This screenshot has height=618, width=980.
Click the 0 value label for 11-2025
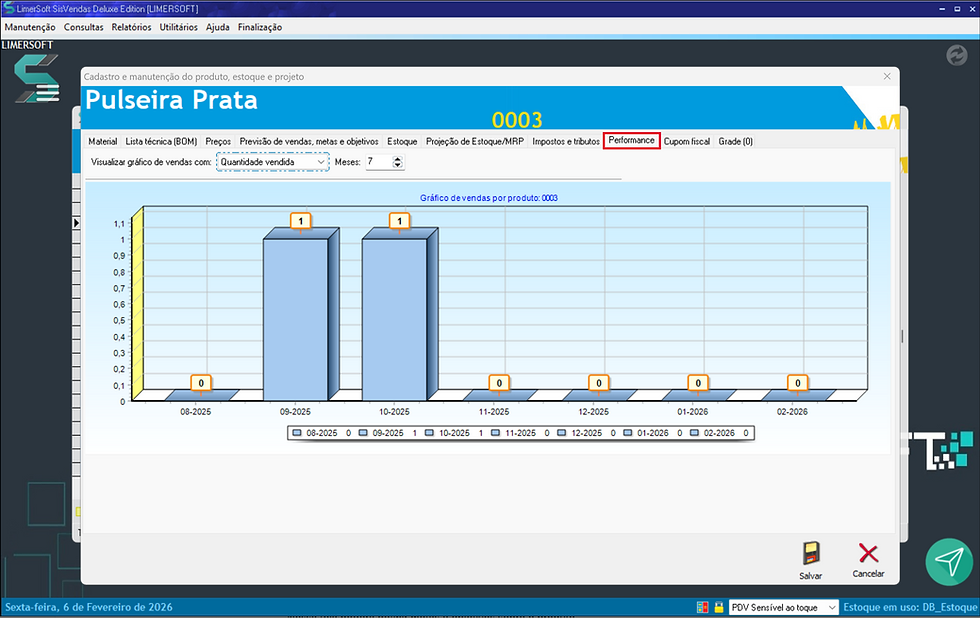[499, 383]
